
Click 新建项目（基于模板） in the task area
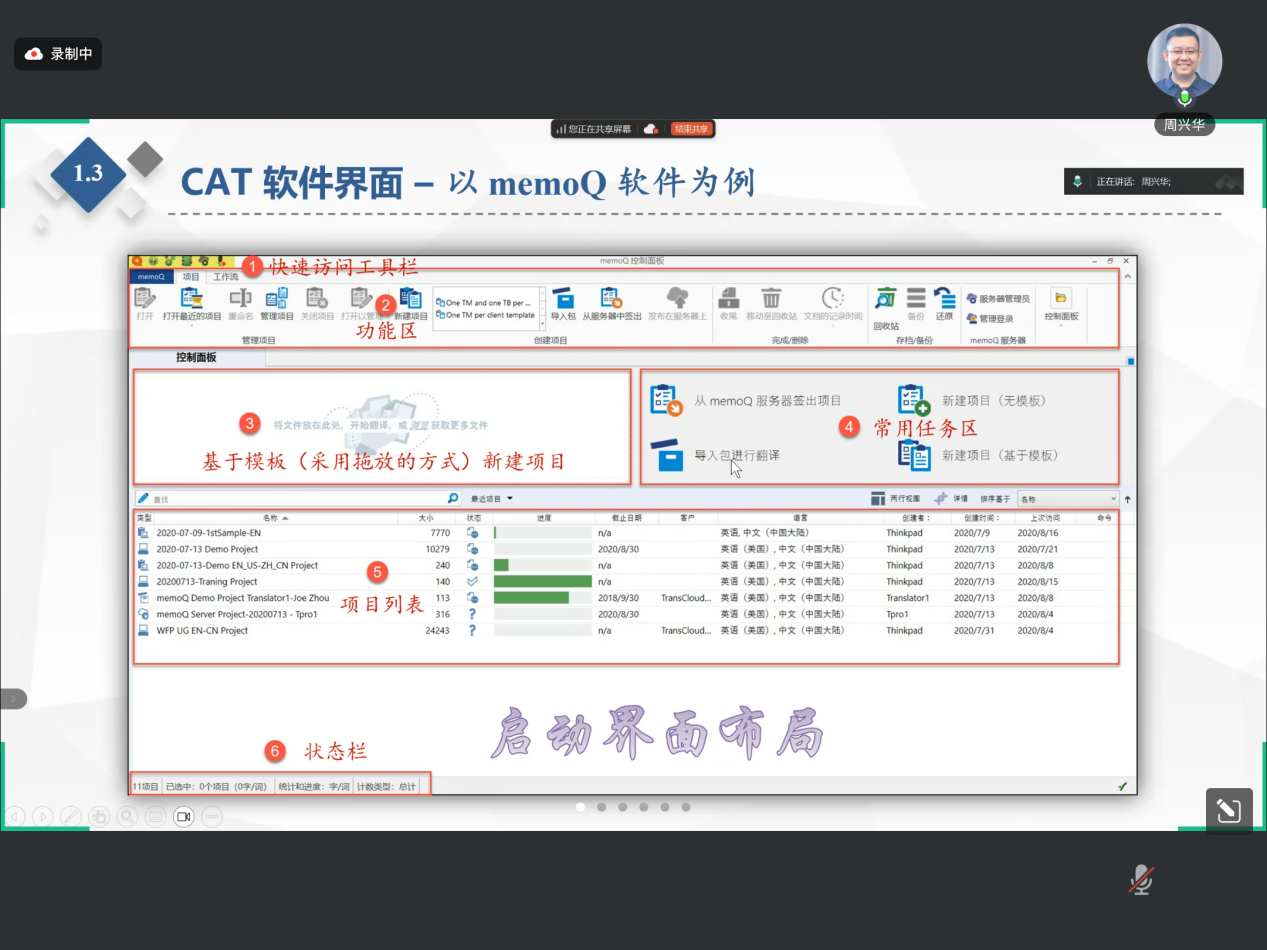tap(998, 455)
